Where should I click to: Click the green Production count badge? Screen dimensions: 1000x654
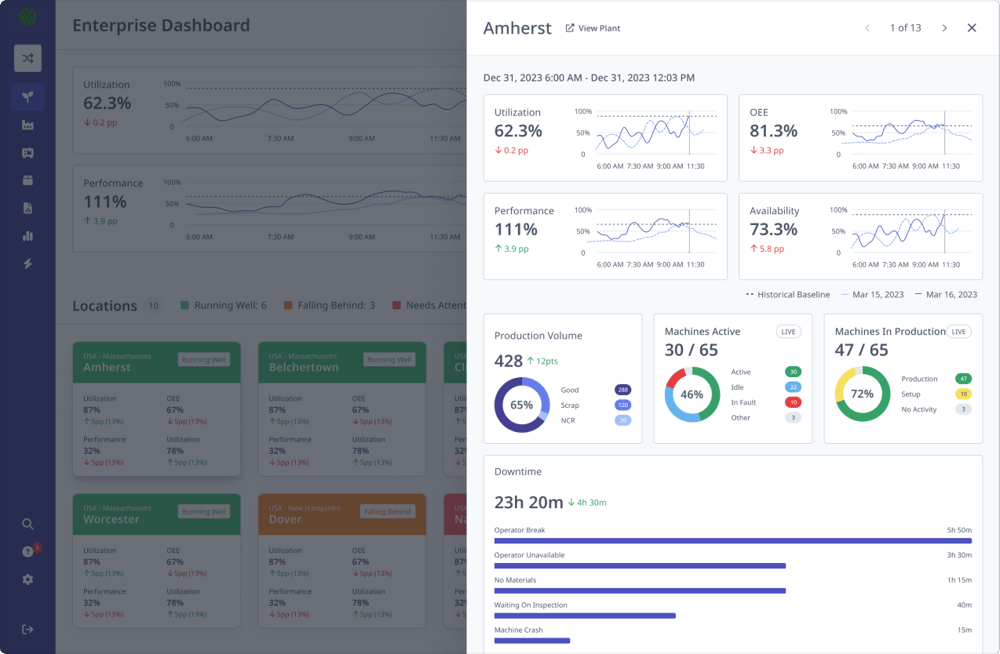pyautogui.click(x=964, y=379)
